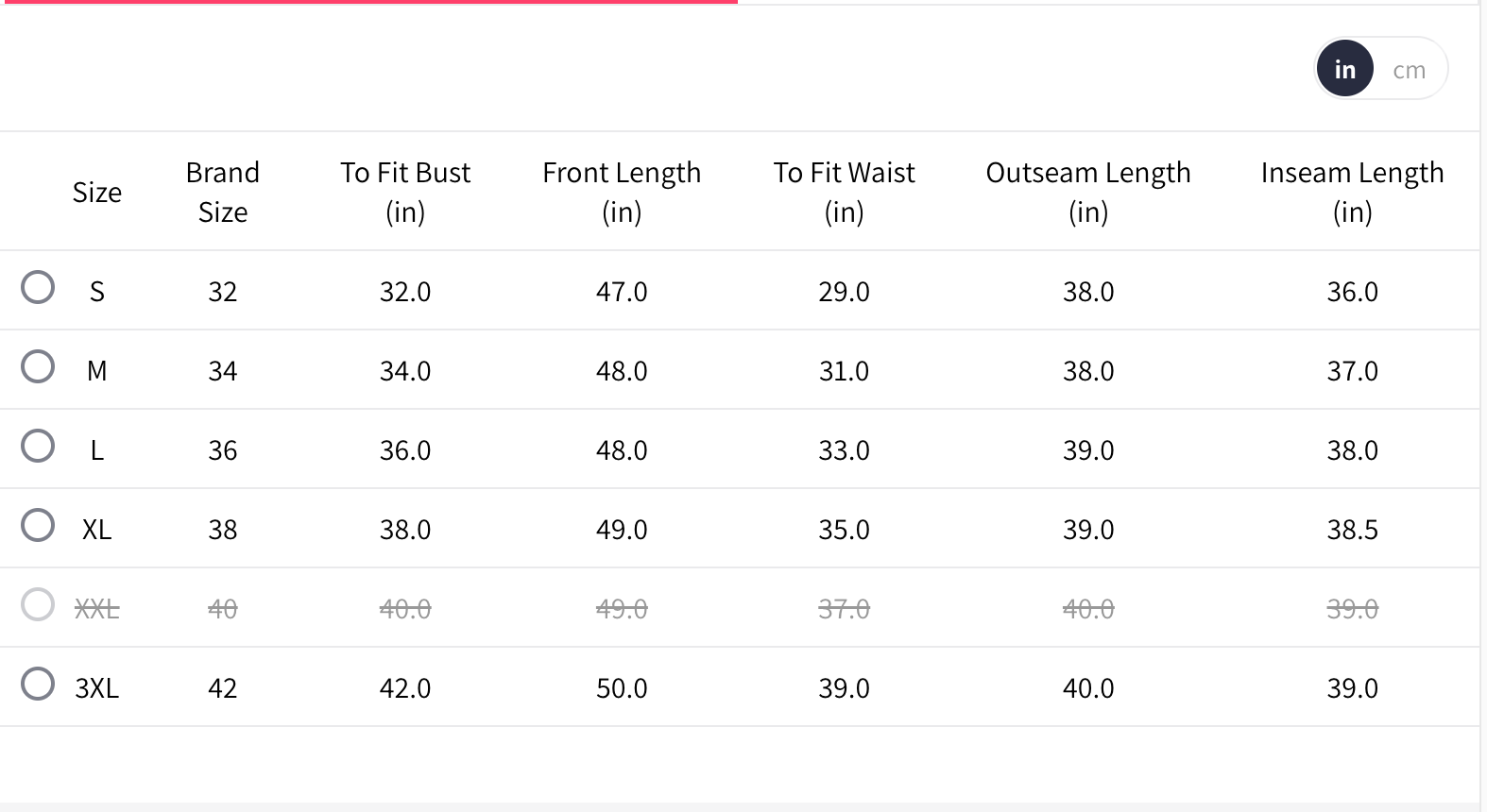This screenshot has width=1487, height=812.
Task: Click the brand size 34 cell
Action: click(223, 371)
